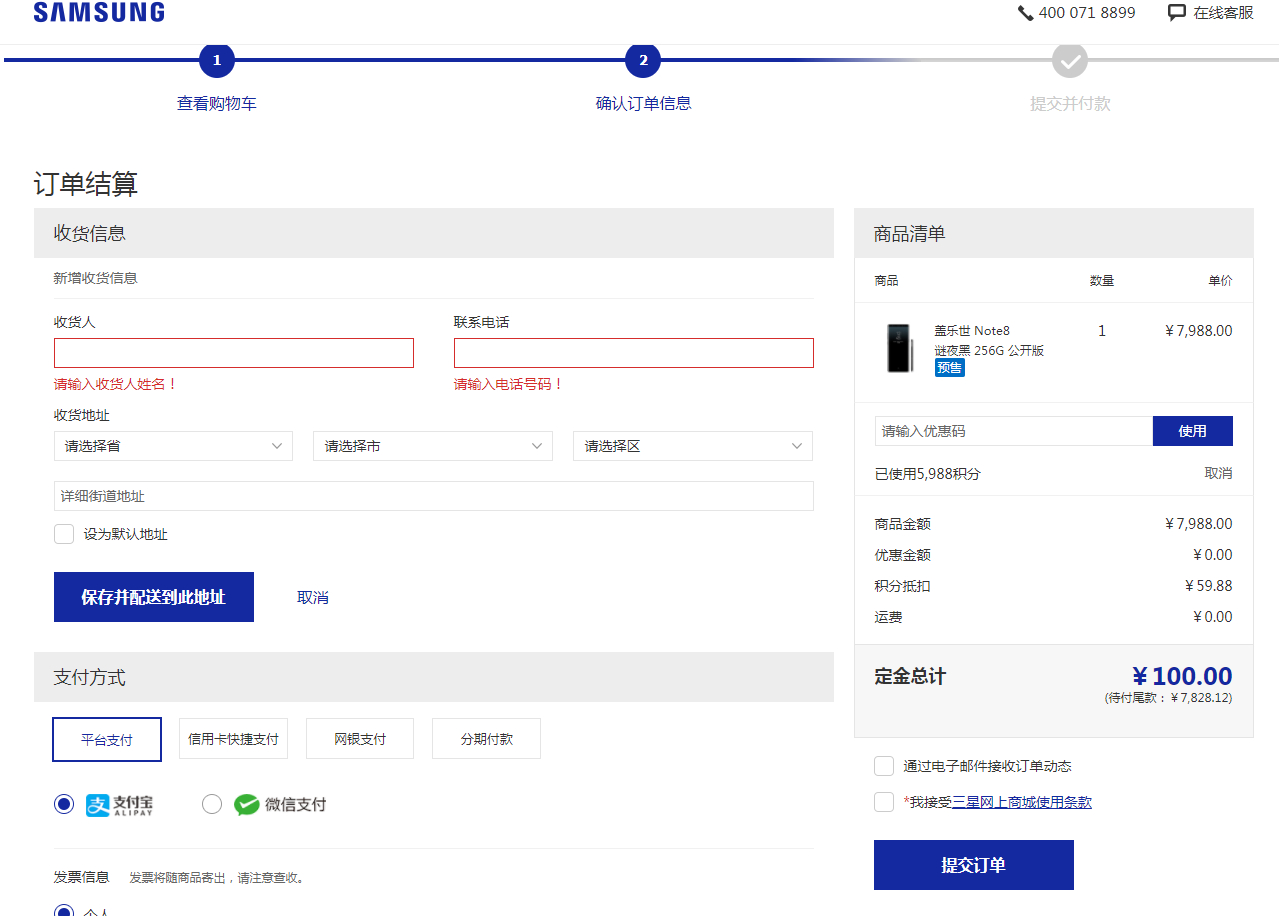The width and height of the screenshot is (1279, 916).
Task: Click the 确认订单信息 step label
Action: click(643, 103)
